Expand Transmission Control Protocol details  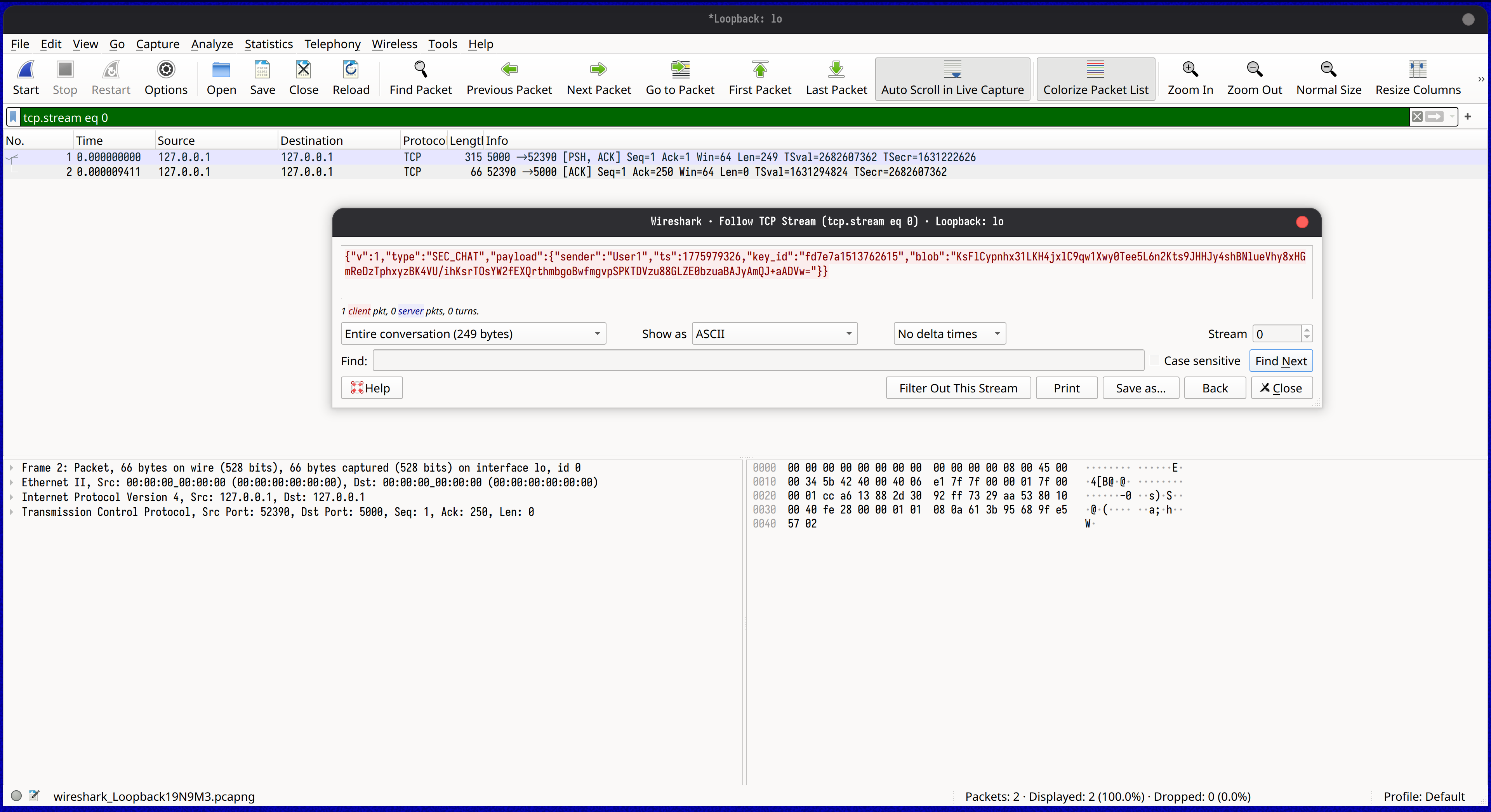(12, 512)
